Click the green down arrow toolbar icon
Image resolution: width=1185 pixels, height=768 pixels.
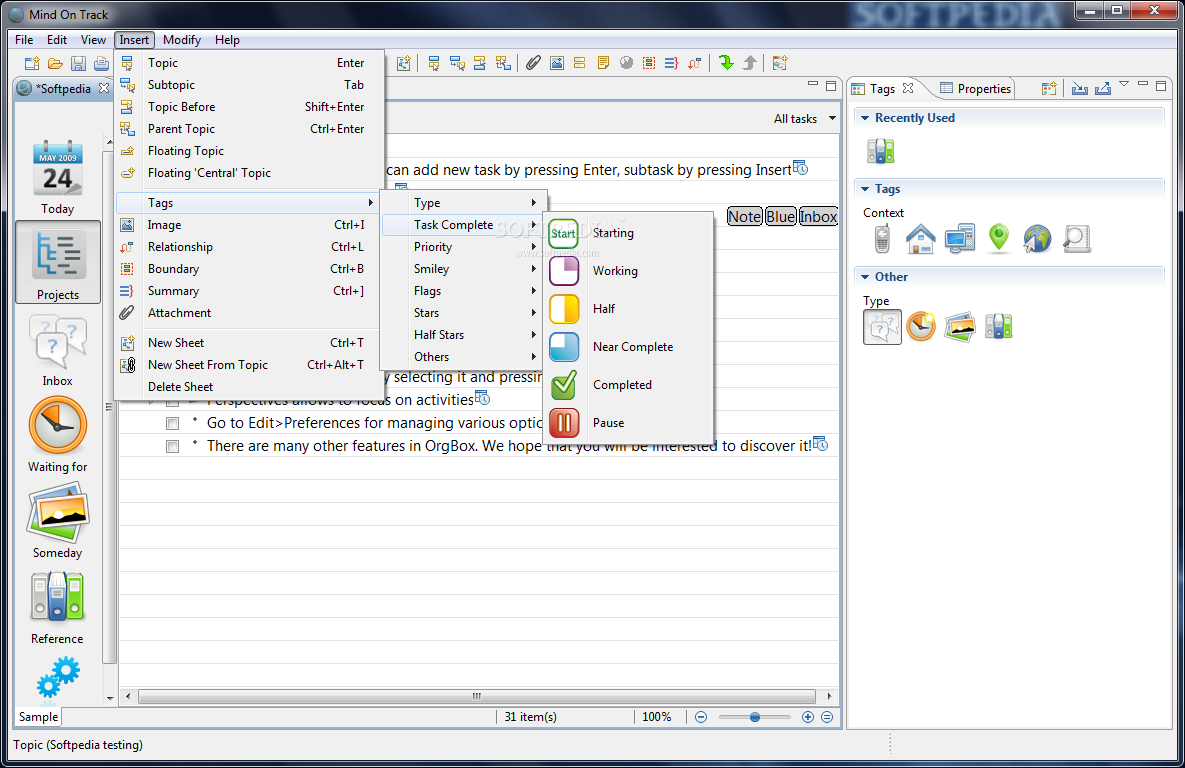[x=726, y=63]
